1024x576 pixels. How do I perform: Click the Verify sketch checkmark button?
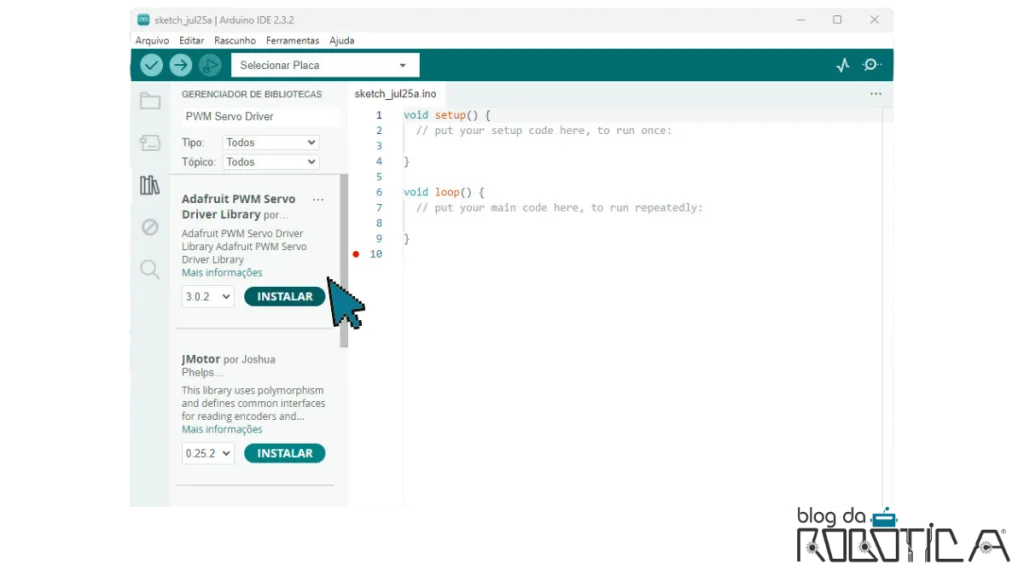click(x=152, y=65)
